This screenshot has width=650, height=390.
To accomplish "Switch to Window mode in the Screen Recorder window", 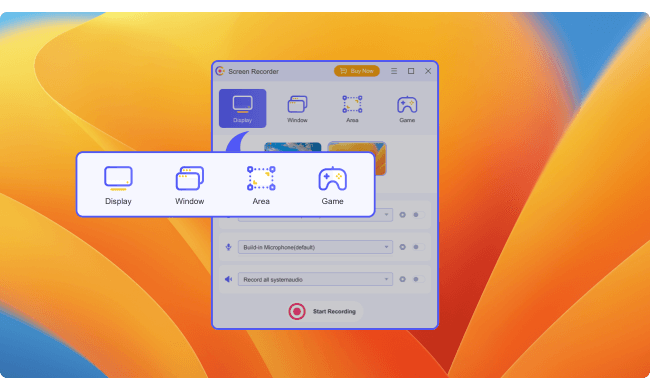I will pos(297,109).
